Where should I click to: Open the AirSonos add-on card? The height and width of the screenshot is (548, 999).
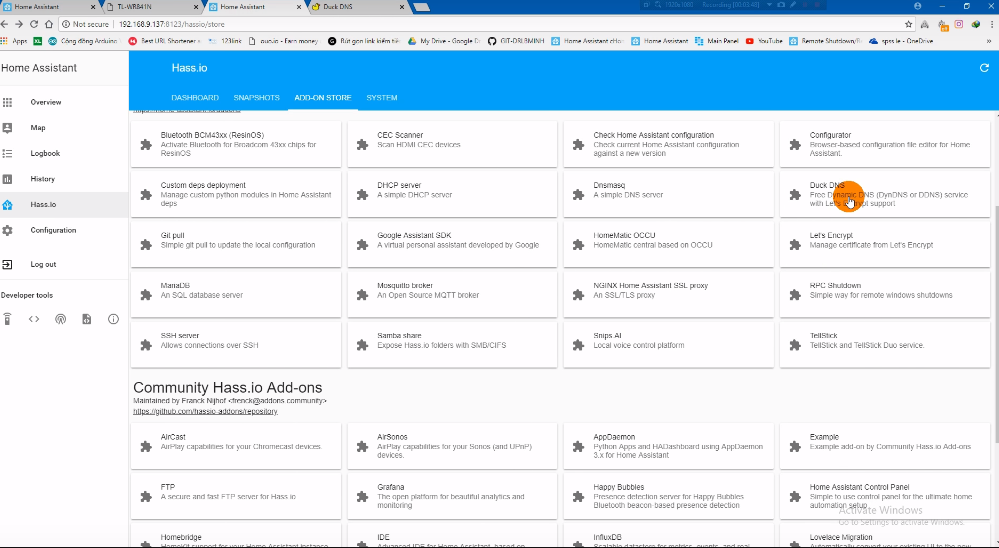coord(452,446)
